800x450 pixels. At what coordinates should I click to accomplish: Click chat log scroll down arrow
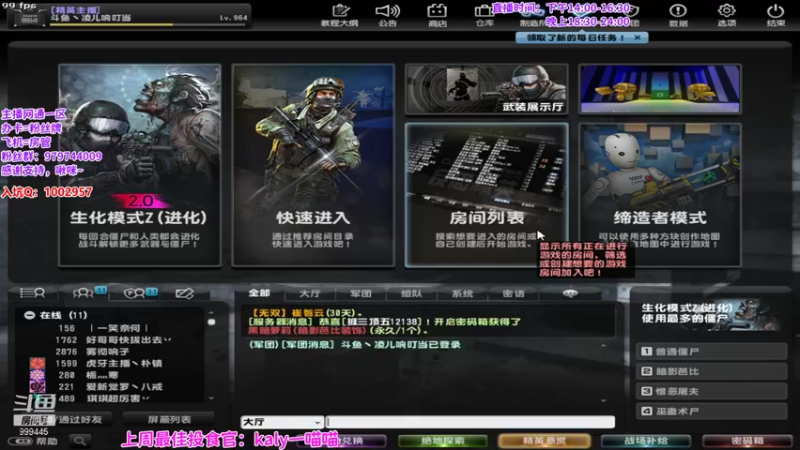604,401
